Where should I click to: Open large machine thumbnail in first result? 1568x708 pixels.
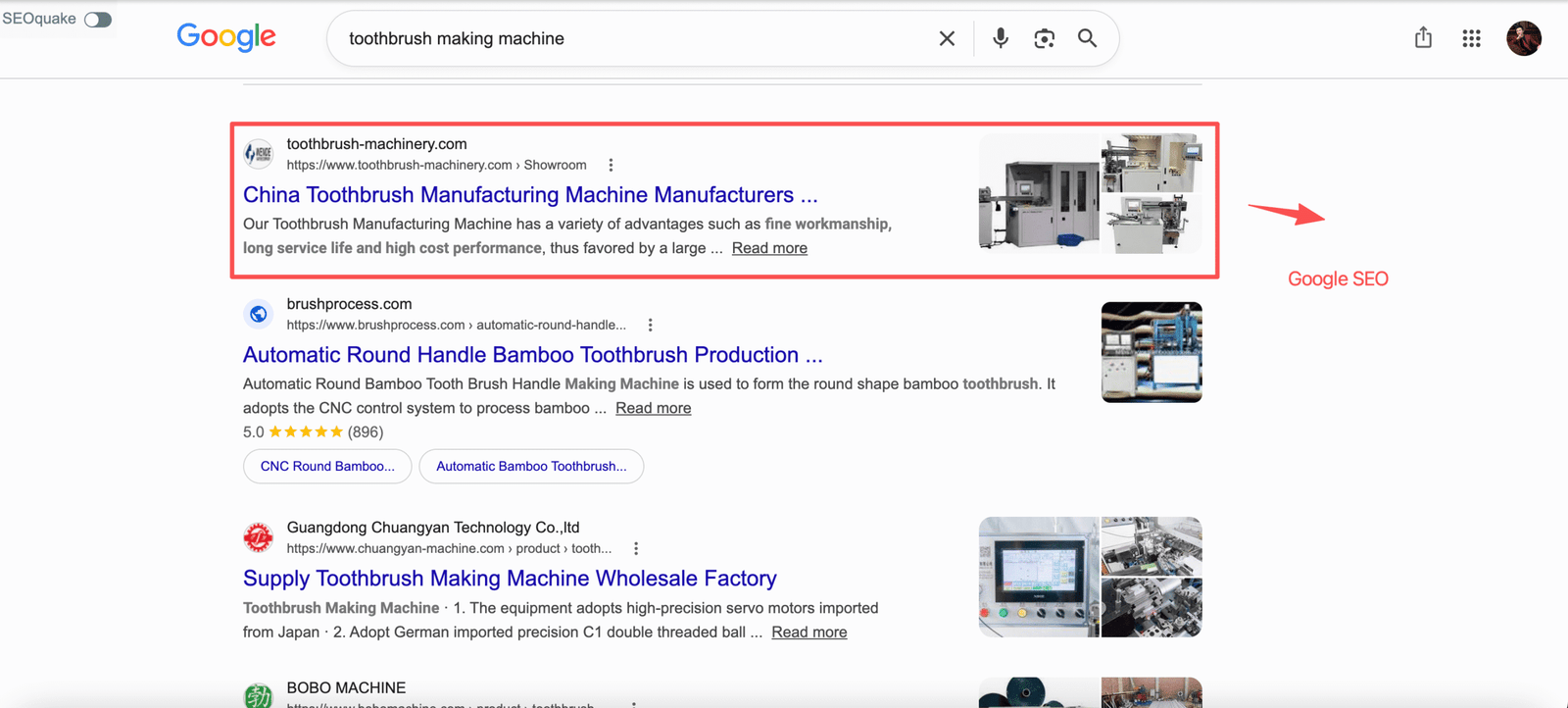point(1039,193)
